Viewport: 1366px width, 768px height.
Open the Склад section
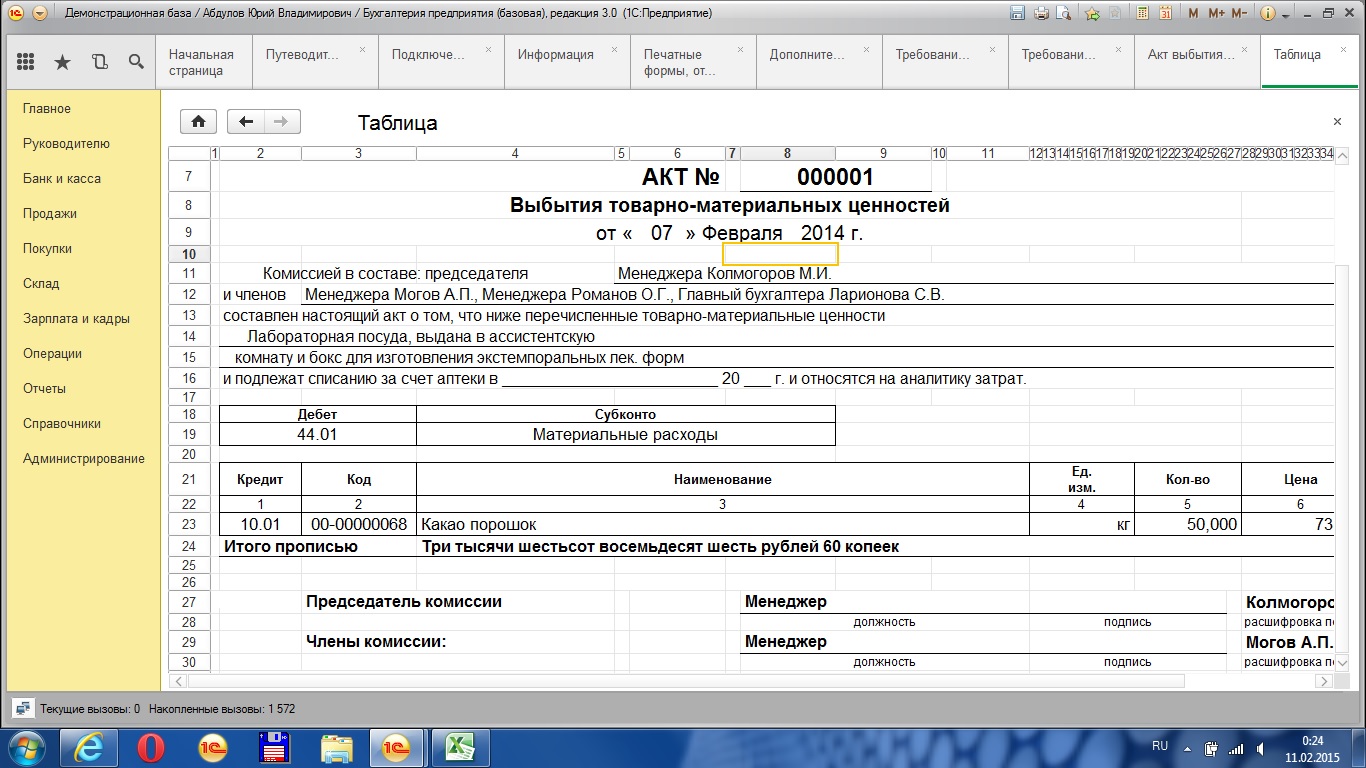(41, 283)
